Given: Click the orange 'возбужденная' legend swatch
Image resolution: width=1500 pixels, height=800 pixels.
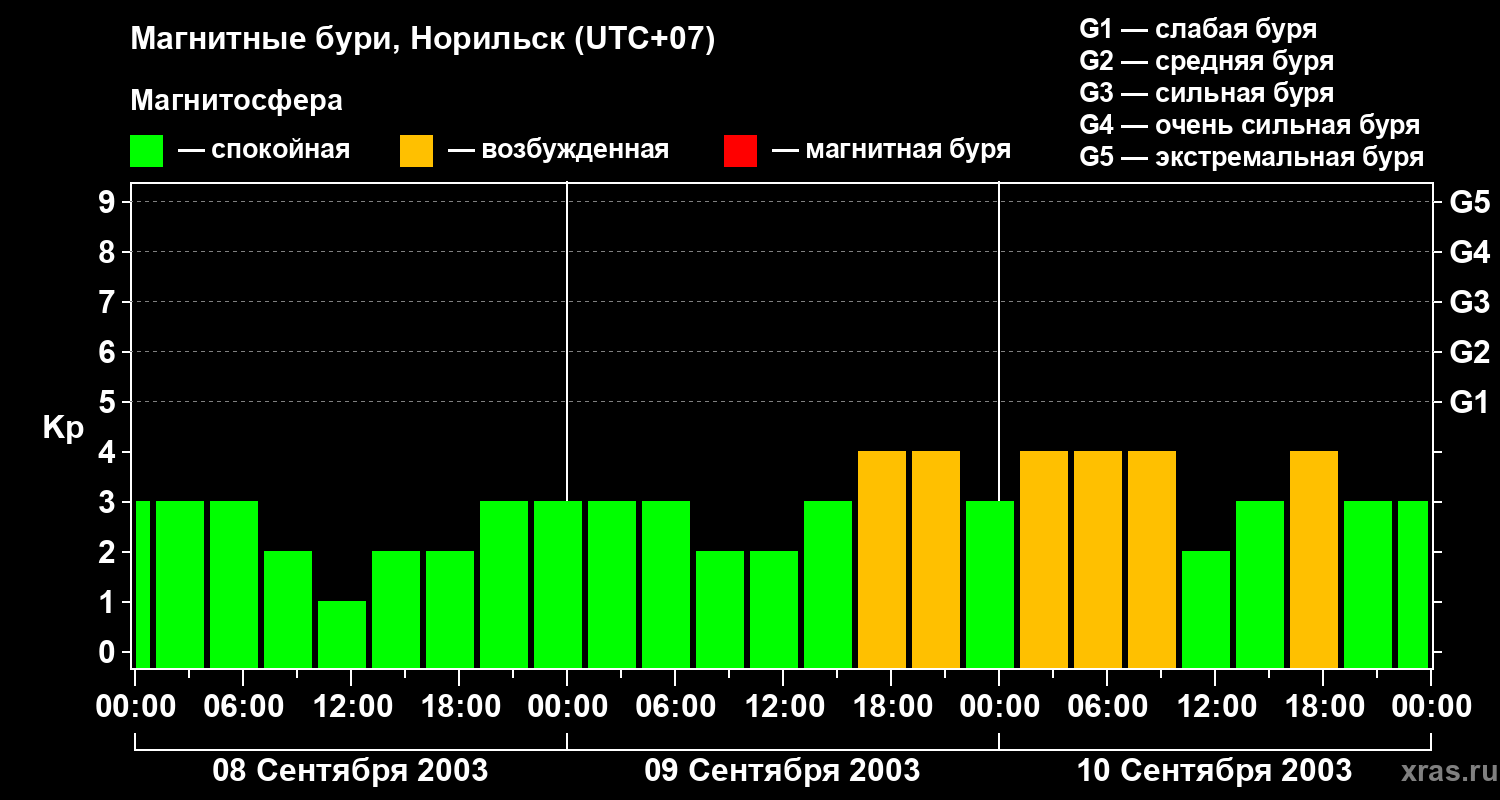Looking at the screenshot, I should [416, 151].
